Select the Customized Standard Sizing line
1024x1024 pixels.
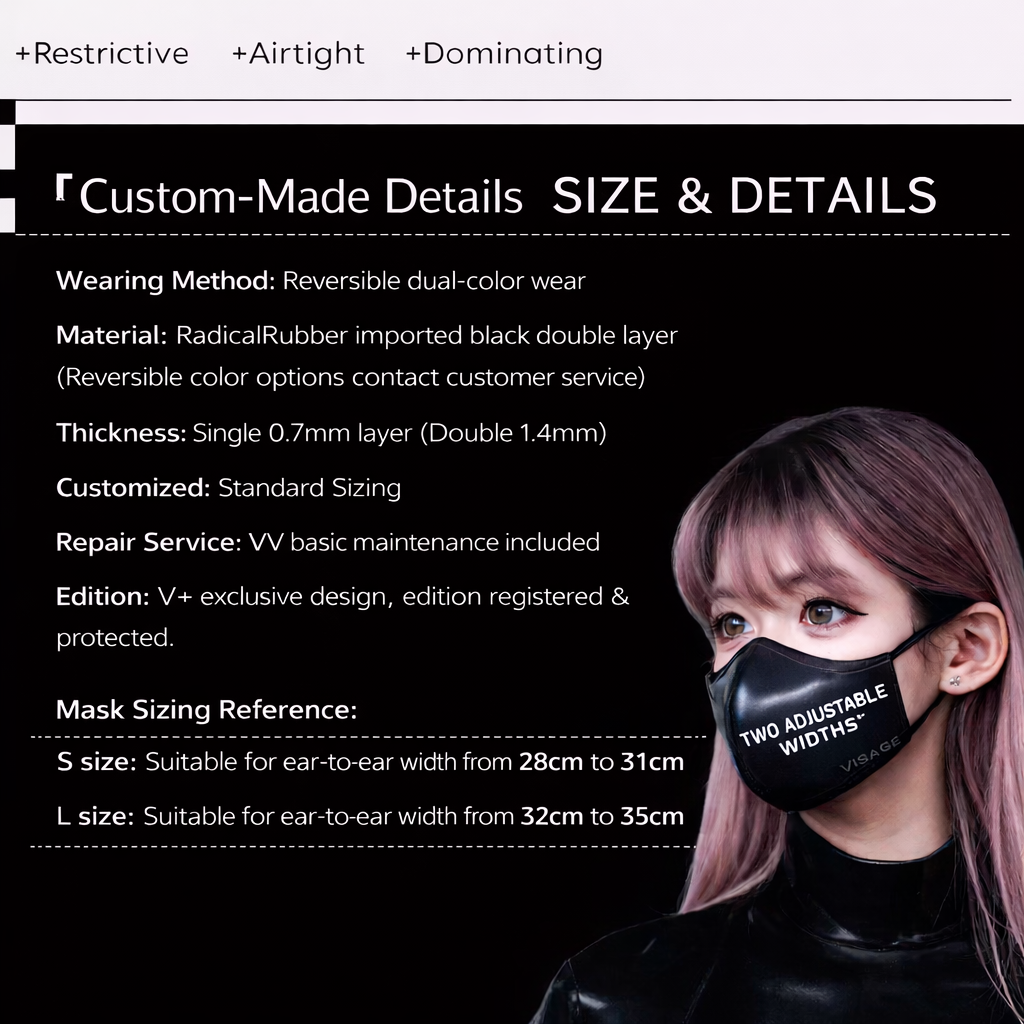[x=228, y=488]
